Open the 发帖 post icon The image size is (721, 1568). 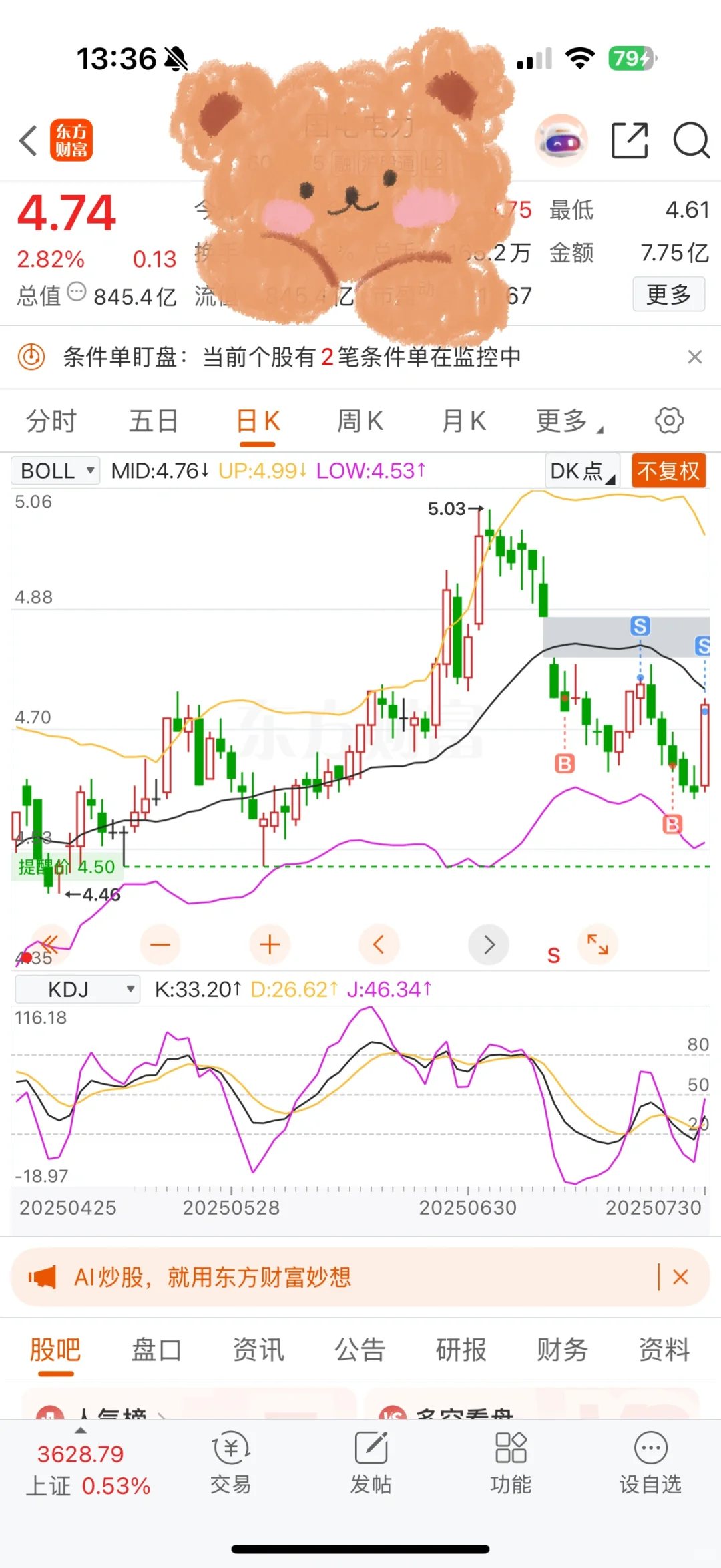click(x=371, y=1462)
